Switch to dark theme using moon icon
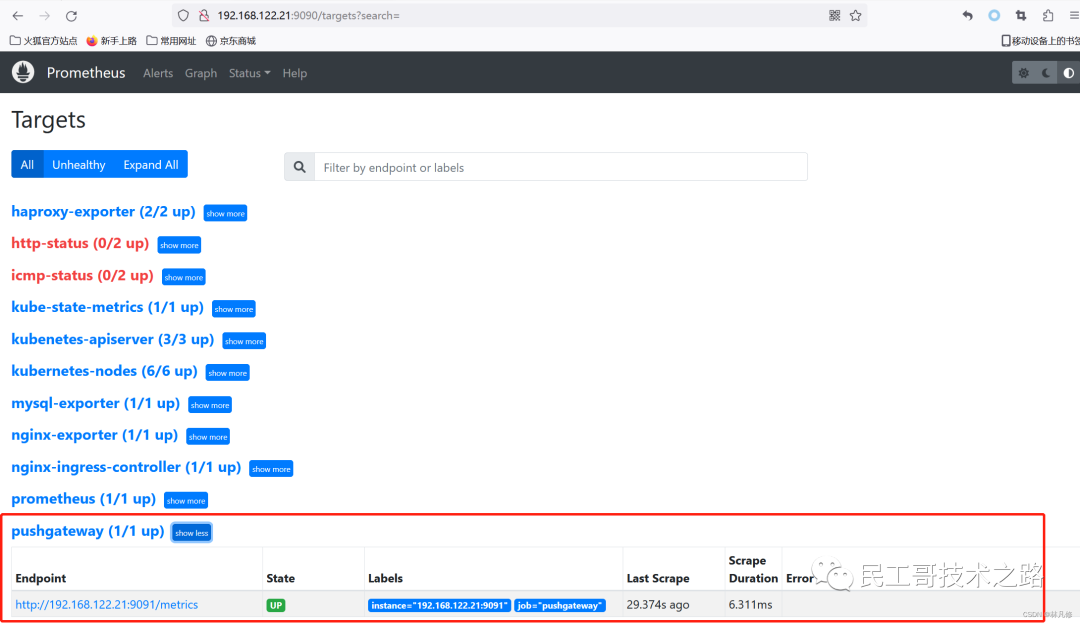 (x=1045, y=72)
